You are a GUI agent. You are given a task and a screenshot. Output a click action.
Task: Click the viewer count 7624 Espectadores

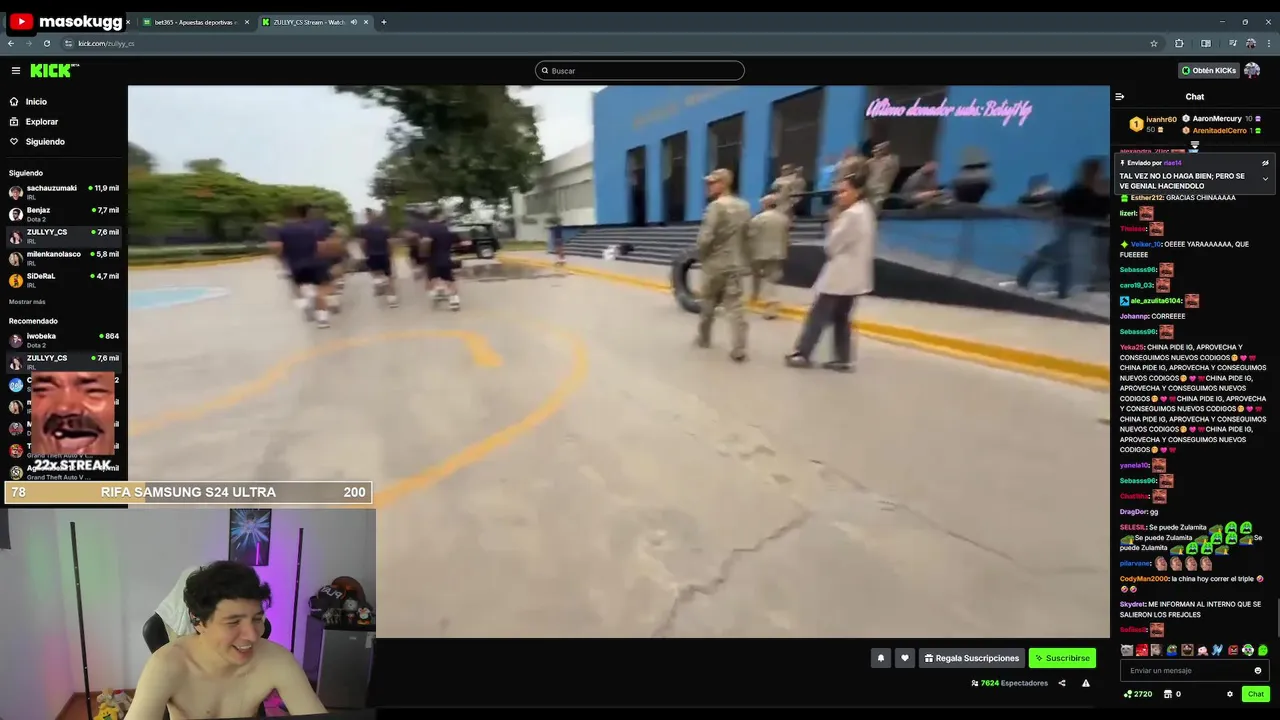pos(1009,683)
